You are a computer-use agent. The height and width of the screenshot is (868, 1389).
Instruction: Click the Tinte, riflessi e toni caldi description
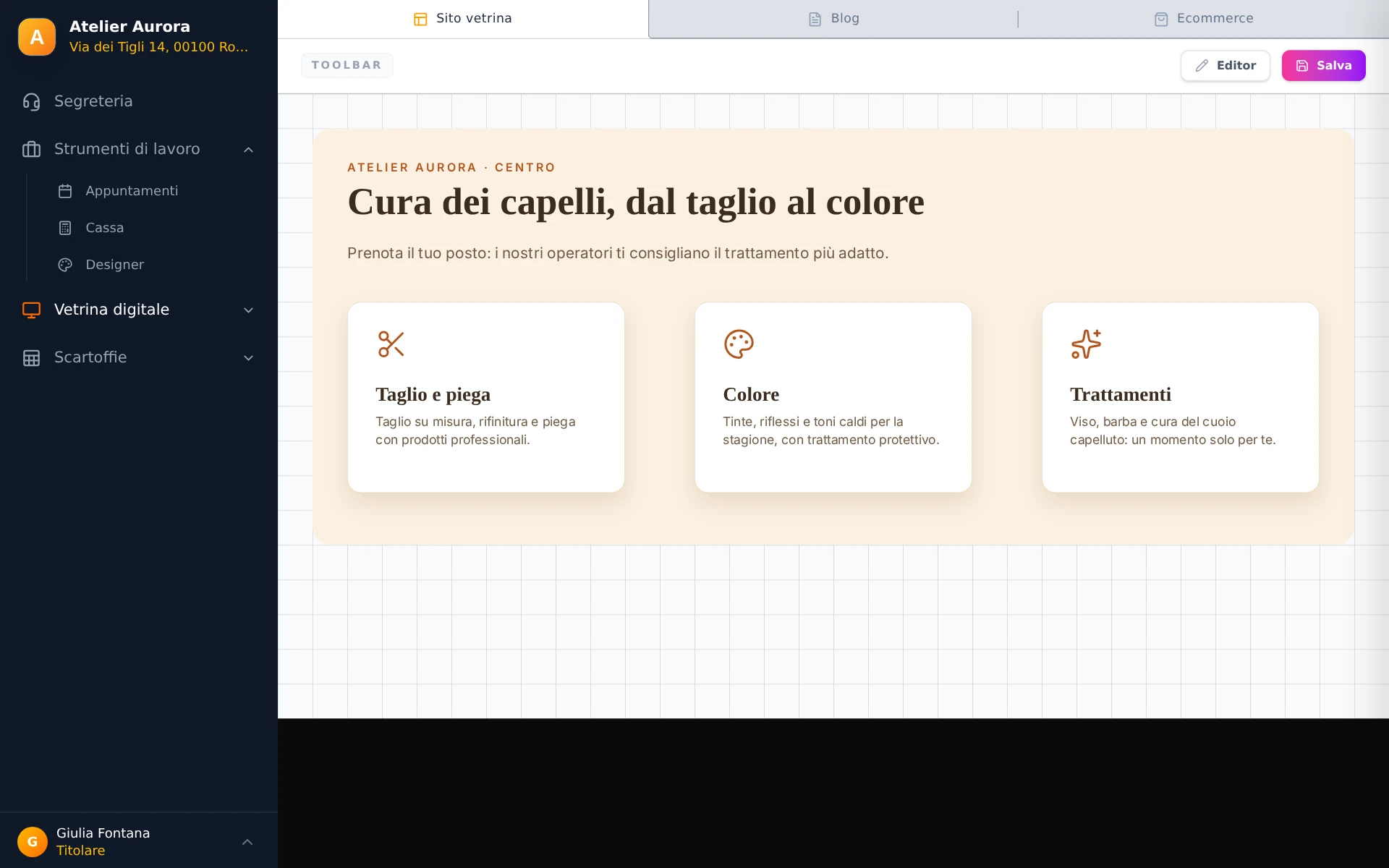point(831,430)
